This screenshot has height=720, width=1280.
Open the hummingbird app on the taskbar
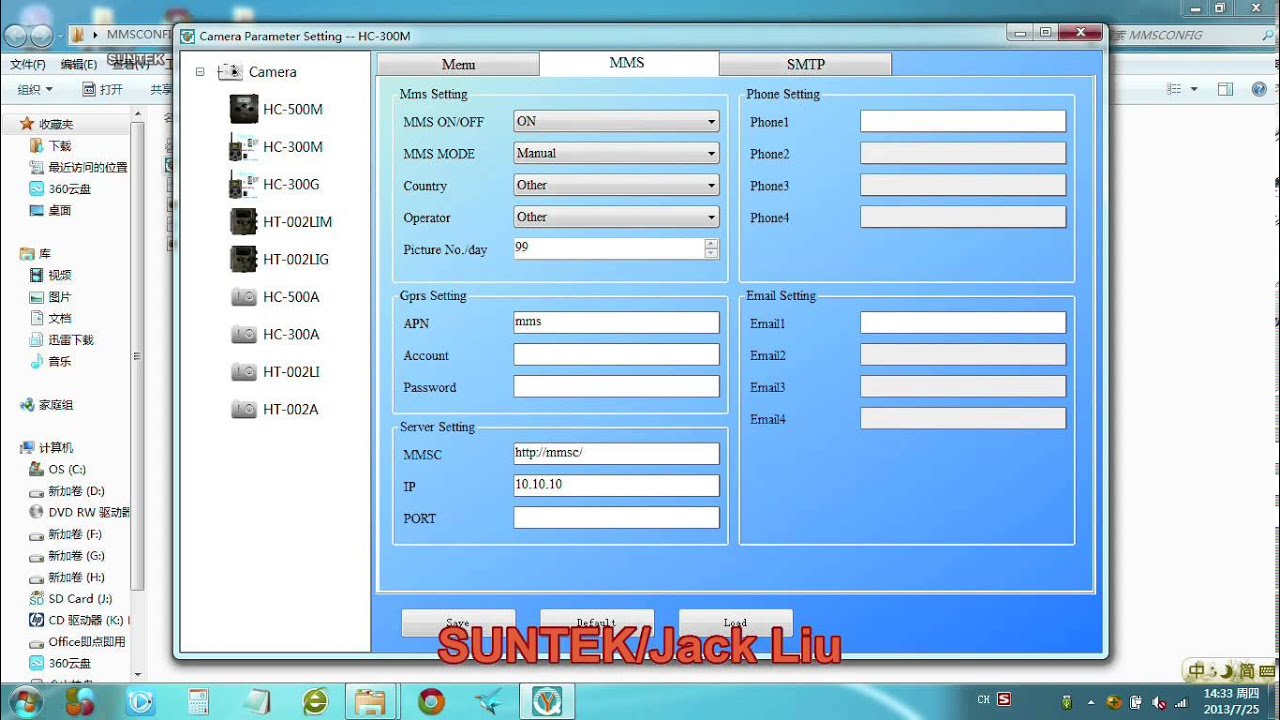coord(489,702)
